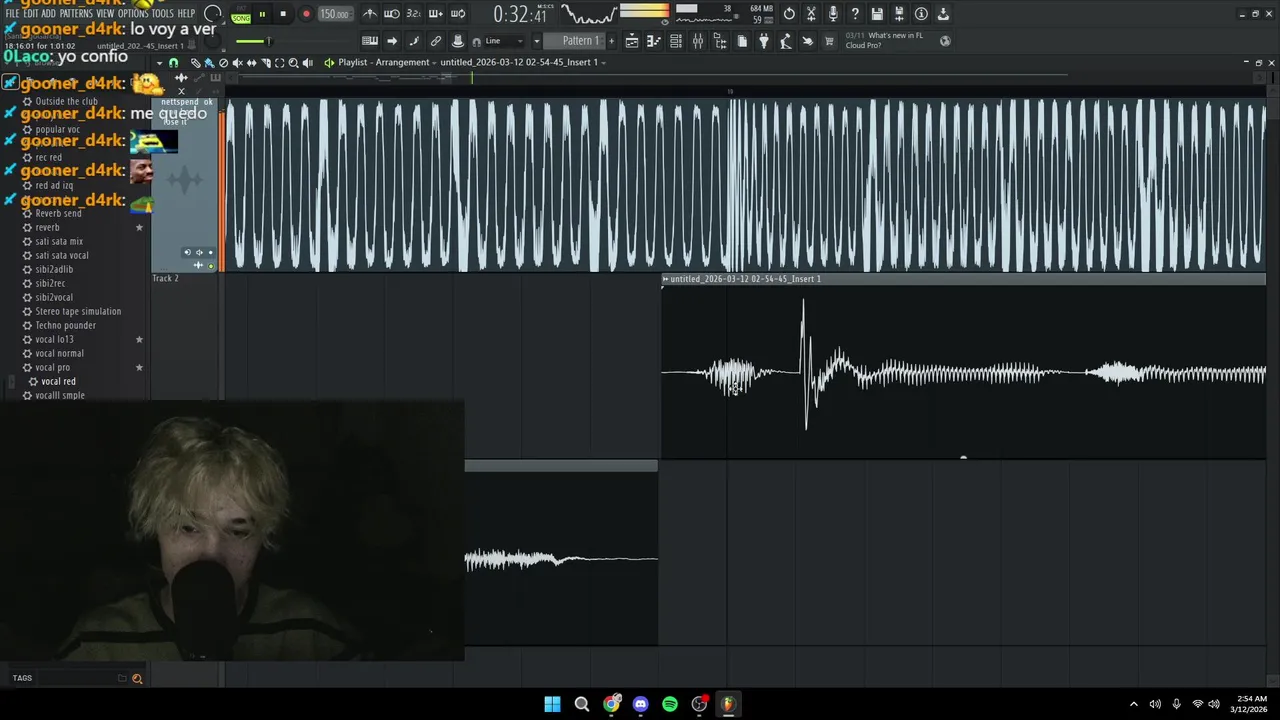The width and height of the screenshot is (1280, 720).
Task: Toggle the playlist magnet snap icon
Action: [173, 63]
